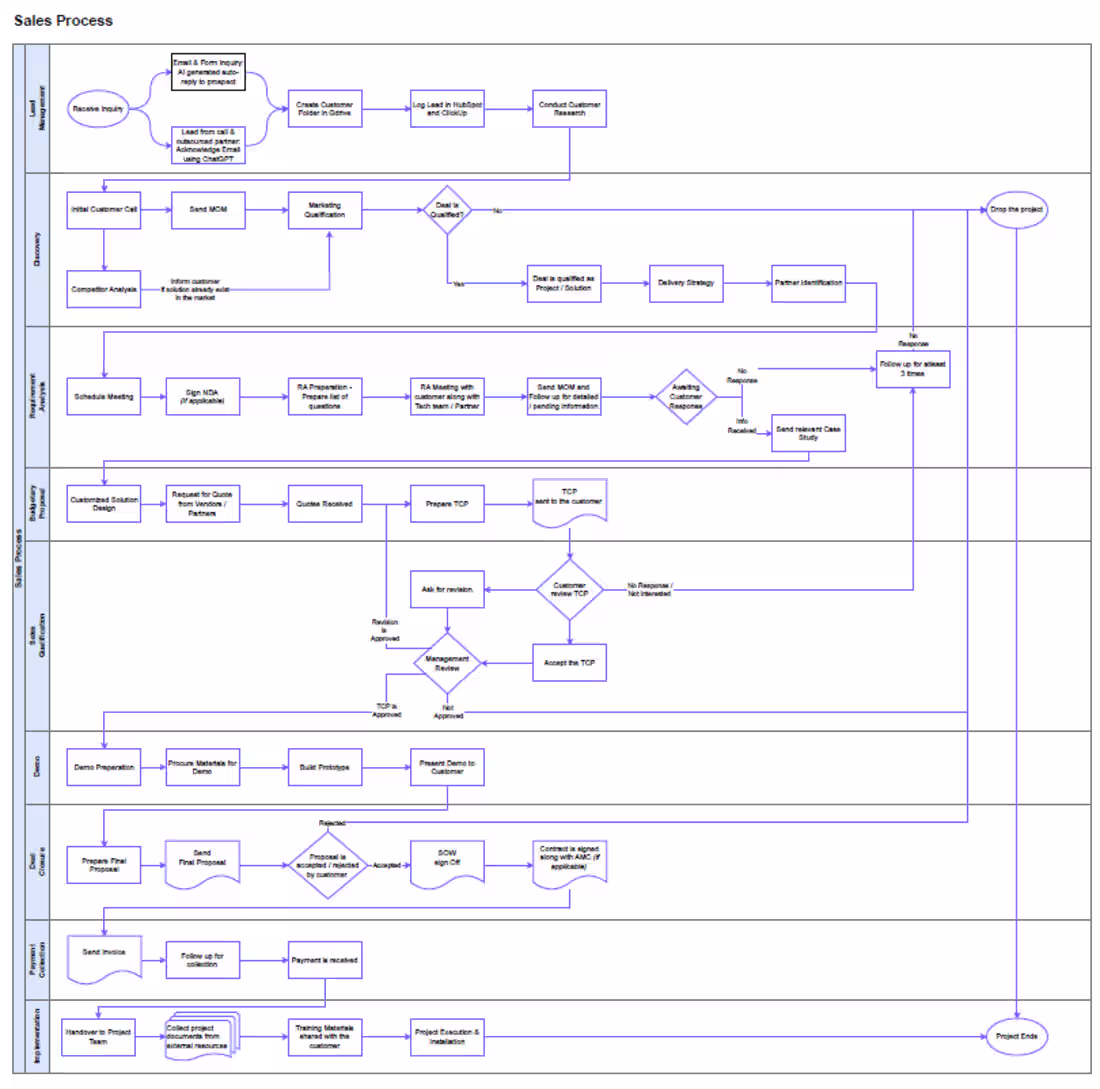
Task: Click the Schedule Meeting step
Action: pos(104,396)
